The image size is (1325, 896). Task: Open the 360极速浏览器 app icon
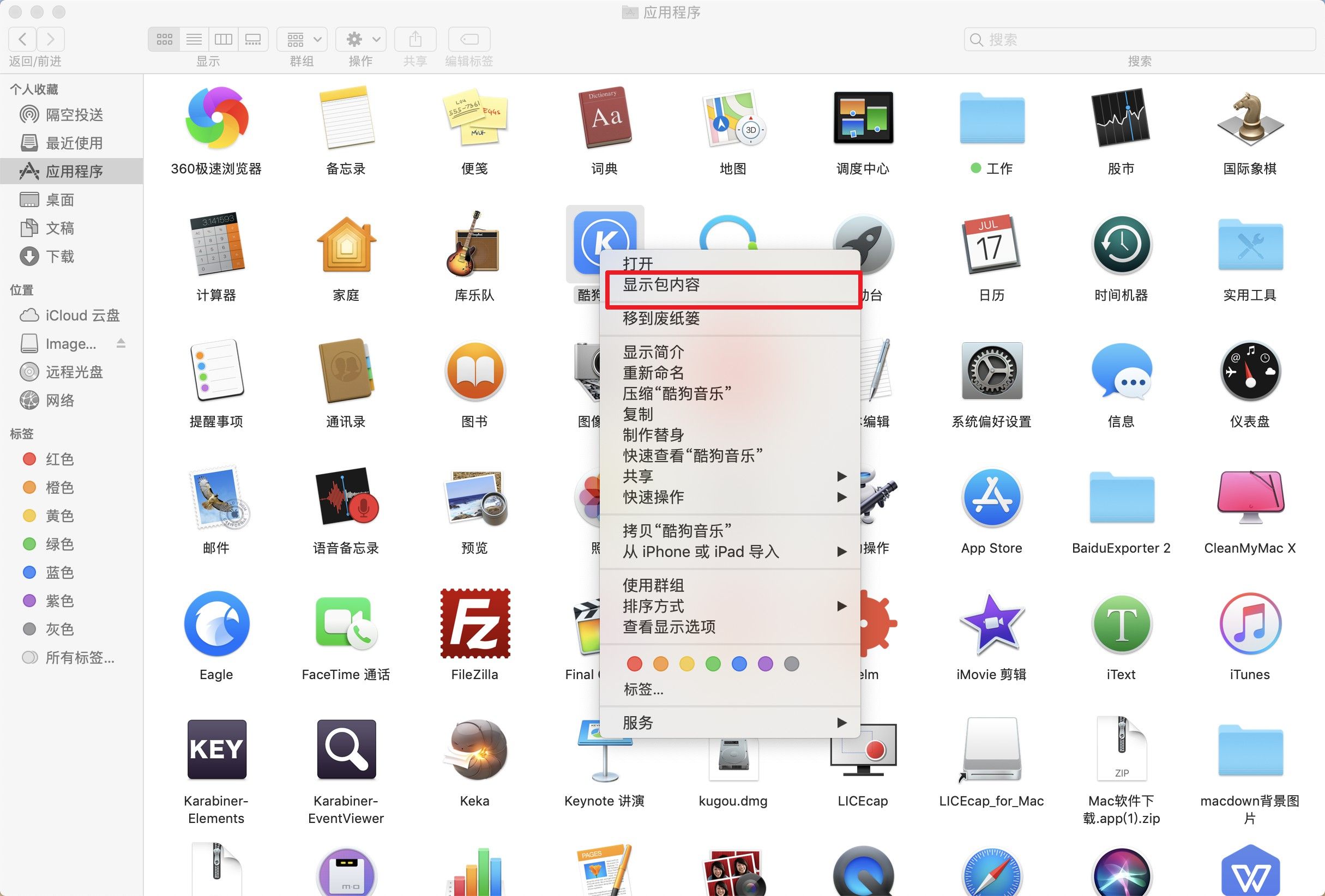pos(216,119)
